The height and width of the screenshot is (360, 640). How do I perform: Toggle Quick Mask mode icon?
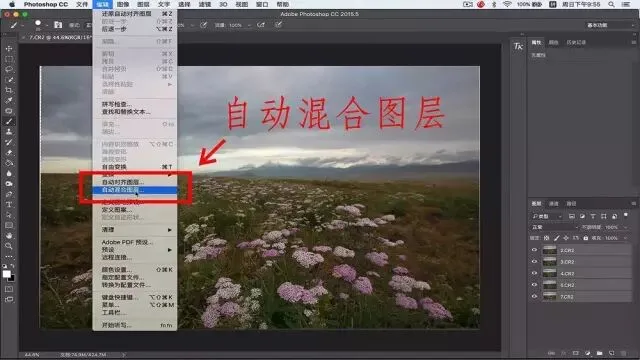tap(9, 289)
